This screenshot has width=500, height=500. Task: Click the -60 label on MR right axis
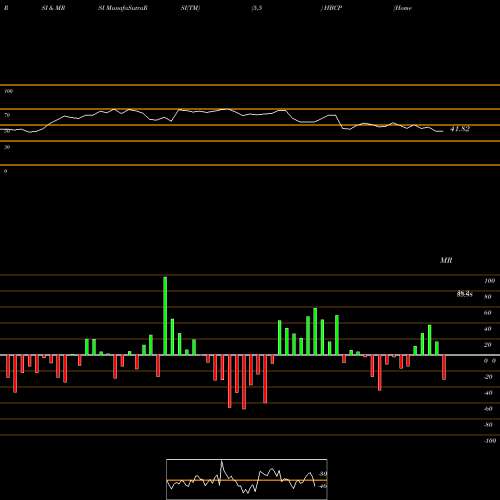tap(488, 409)
